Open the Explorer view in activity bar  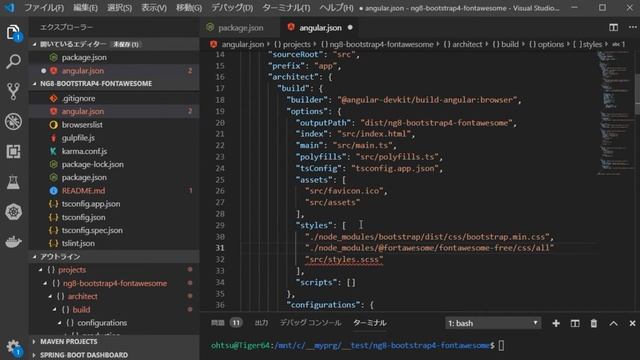(x=13, y=32)
